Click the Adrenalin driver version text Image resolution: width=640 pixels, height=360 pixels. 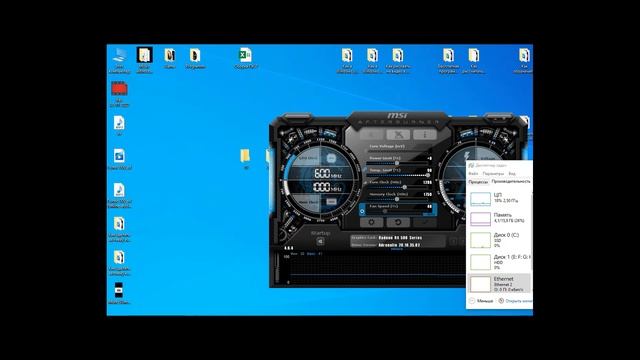(399, 245)
